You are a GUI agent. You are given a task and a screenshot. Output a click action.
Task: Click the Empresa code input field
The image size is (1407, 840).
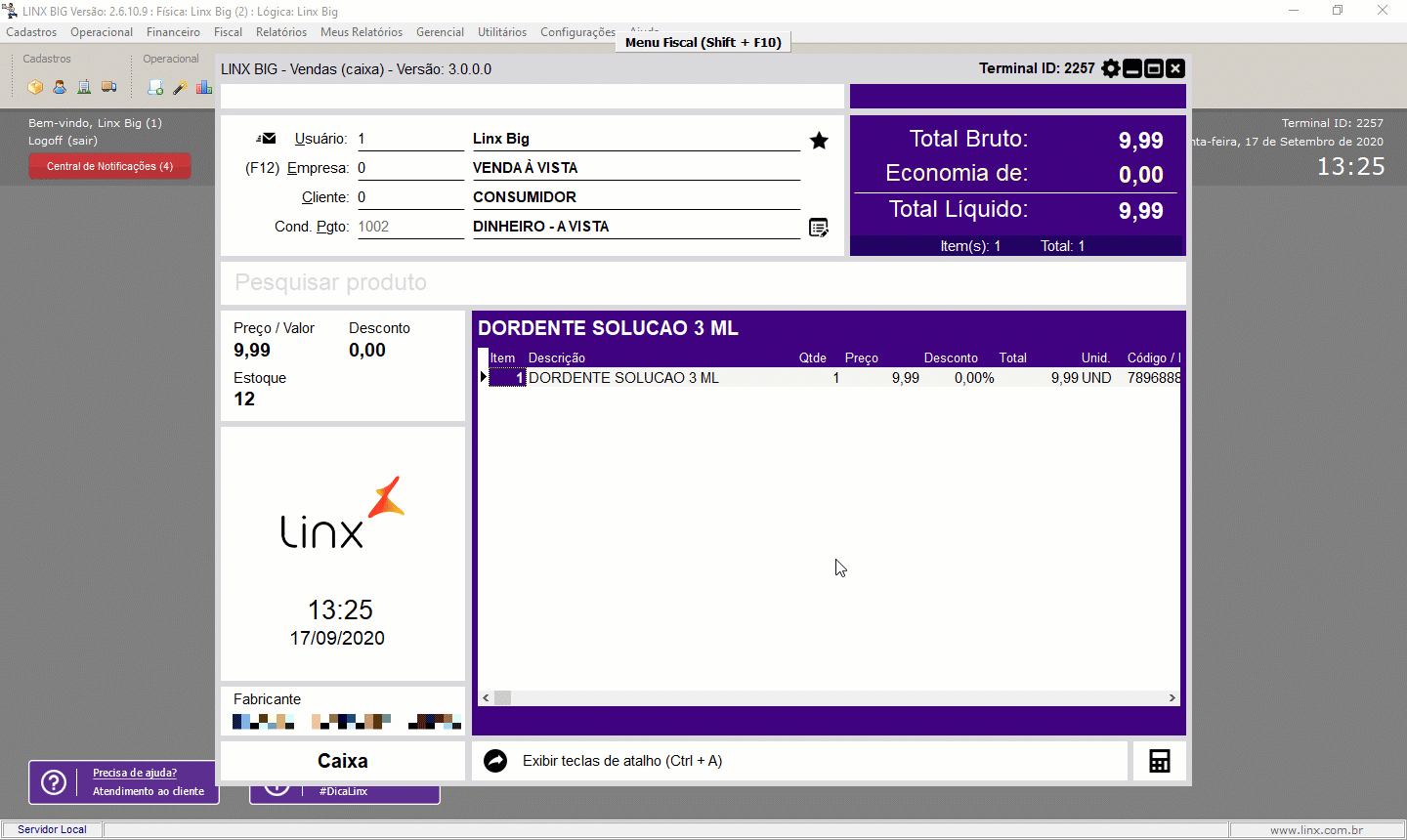[410, 168]
